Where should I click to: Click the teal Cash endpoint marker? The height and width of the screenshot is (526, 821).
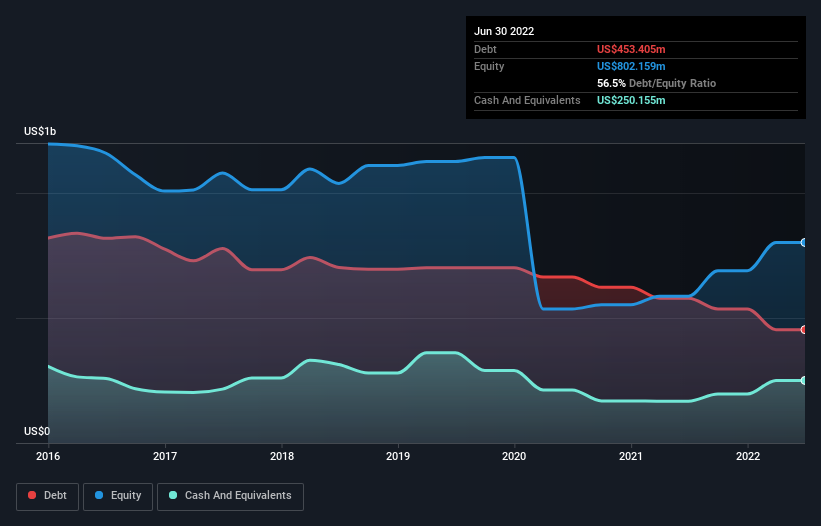coord(804,380)
